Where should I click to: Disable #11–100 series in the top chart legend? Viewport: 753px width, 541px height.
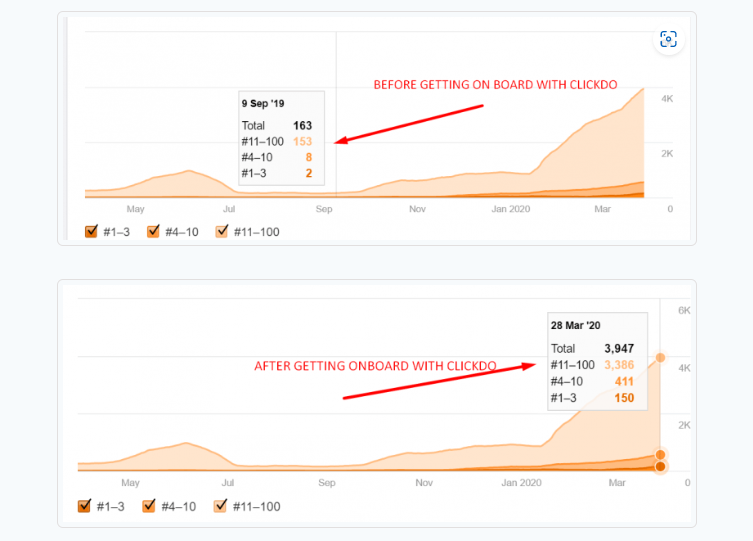coord(222,232)
